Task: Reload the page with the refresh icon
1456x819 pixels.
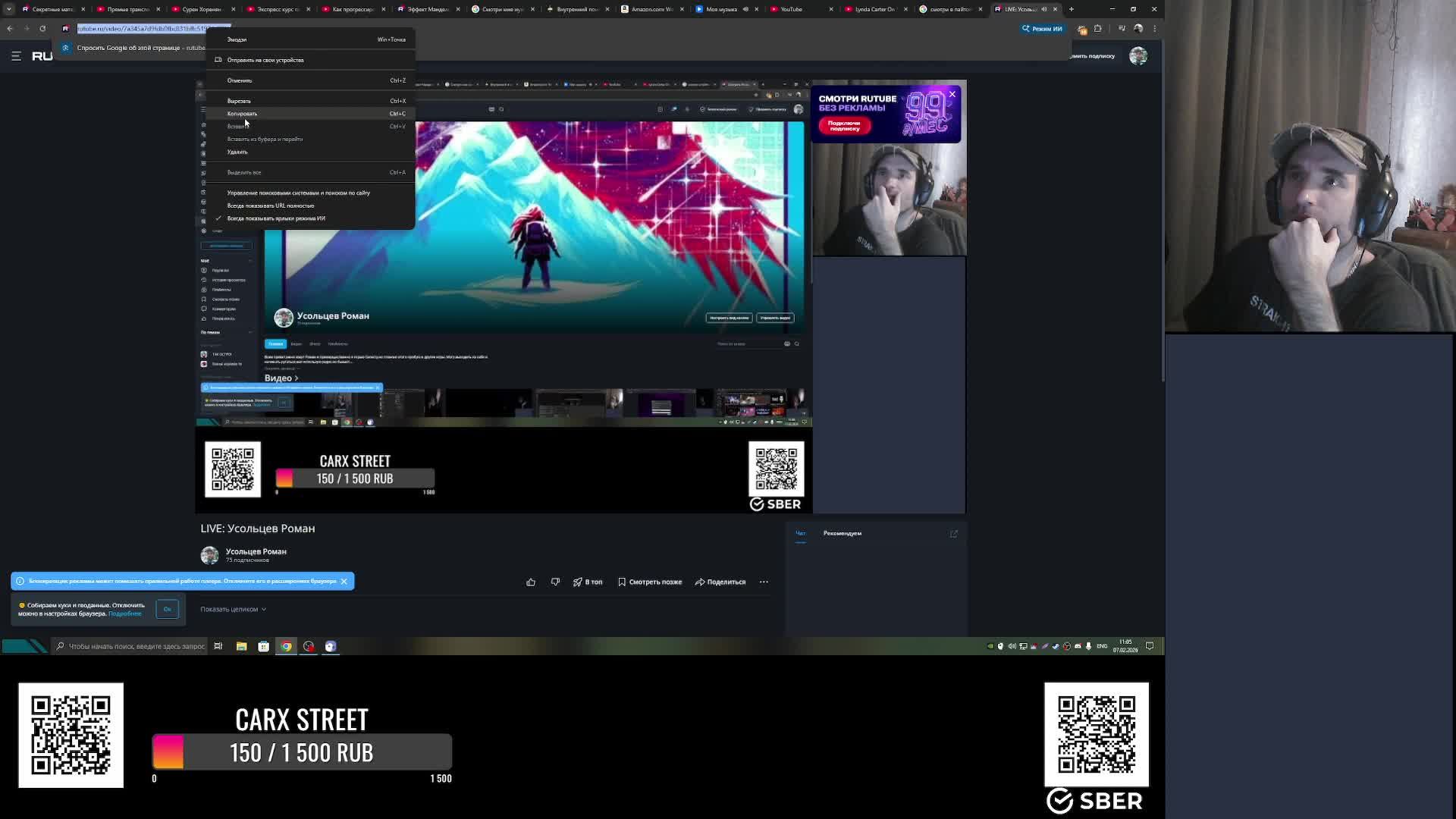Action: pyautogui.click(x=42, y=29)
